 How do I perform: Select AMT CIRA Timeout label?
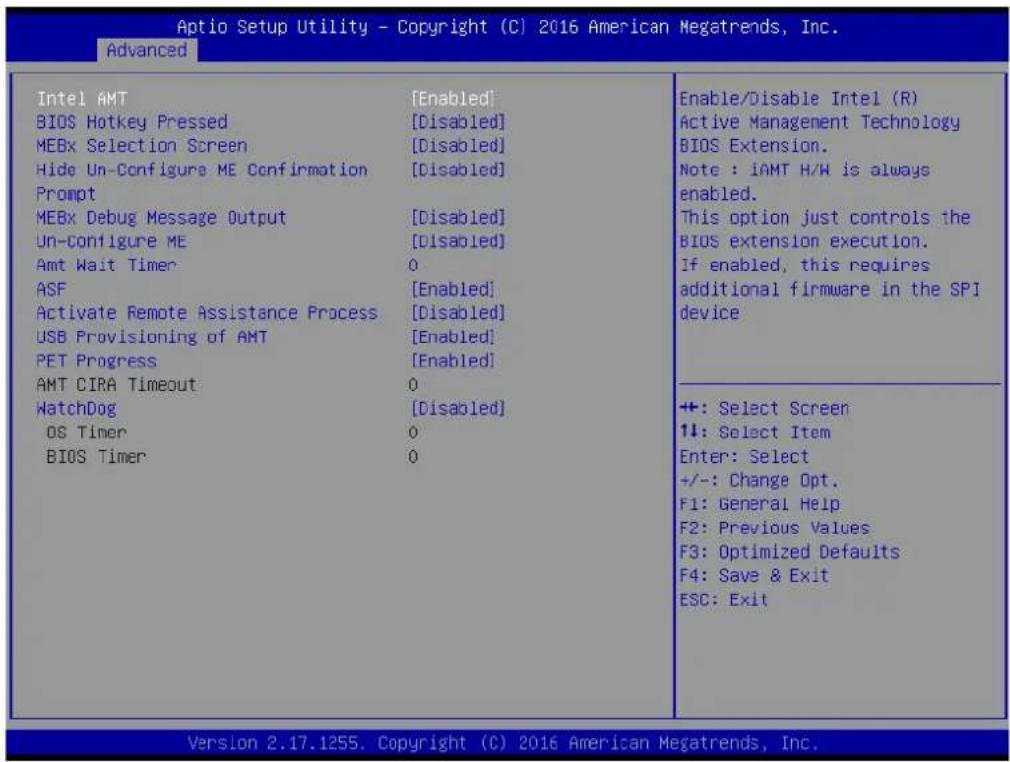pyautogui.click(x=117, y=385)
